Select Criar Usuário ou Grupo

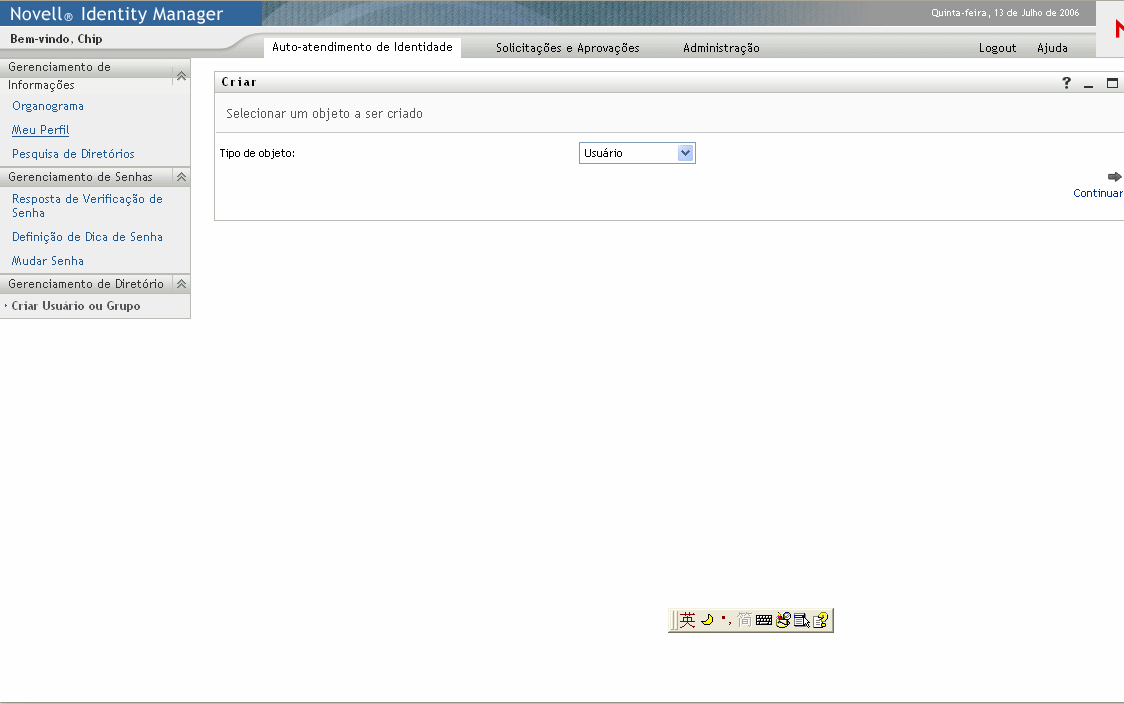click(76, 306)
